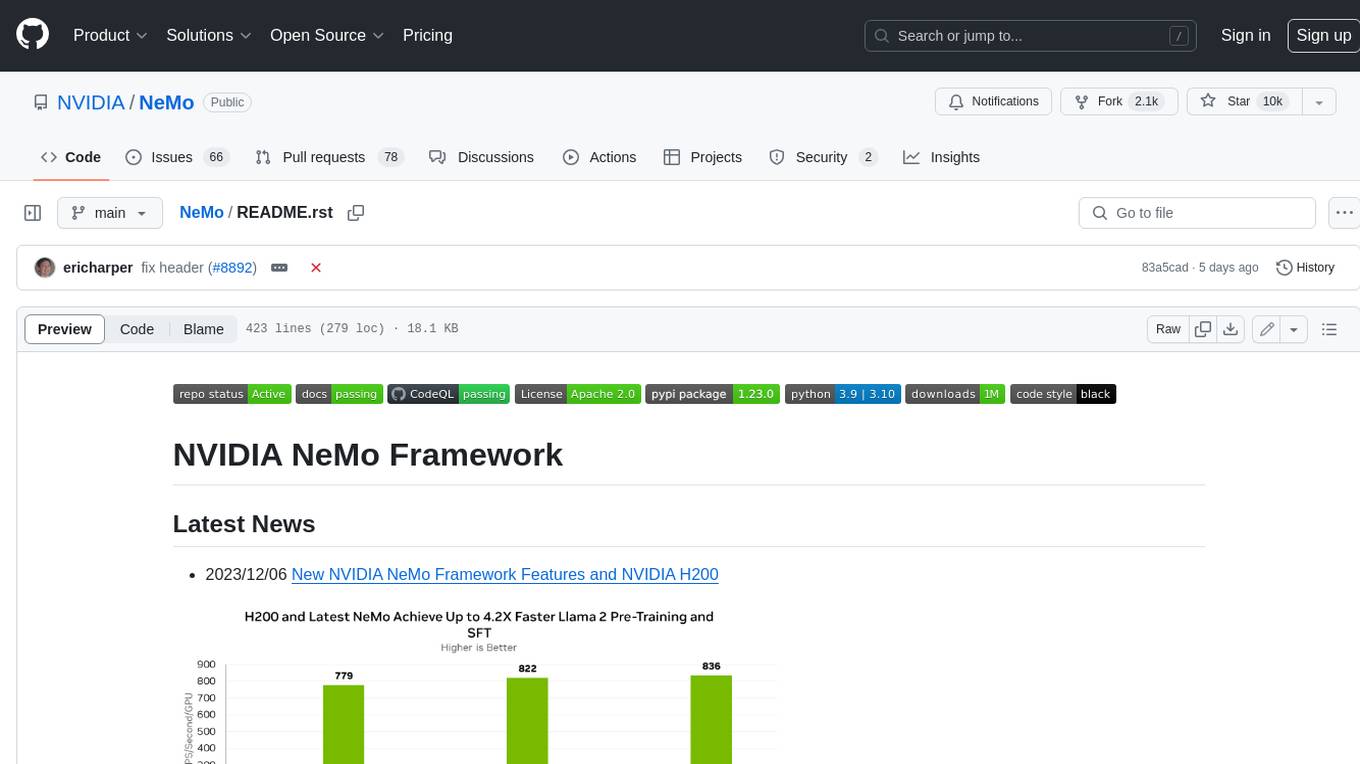Focus the Search or jump to field
1360x764 pixels.
click(1032, 36)
